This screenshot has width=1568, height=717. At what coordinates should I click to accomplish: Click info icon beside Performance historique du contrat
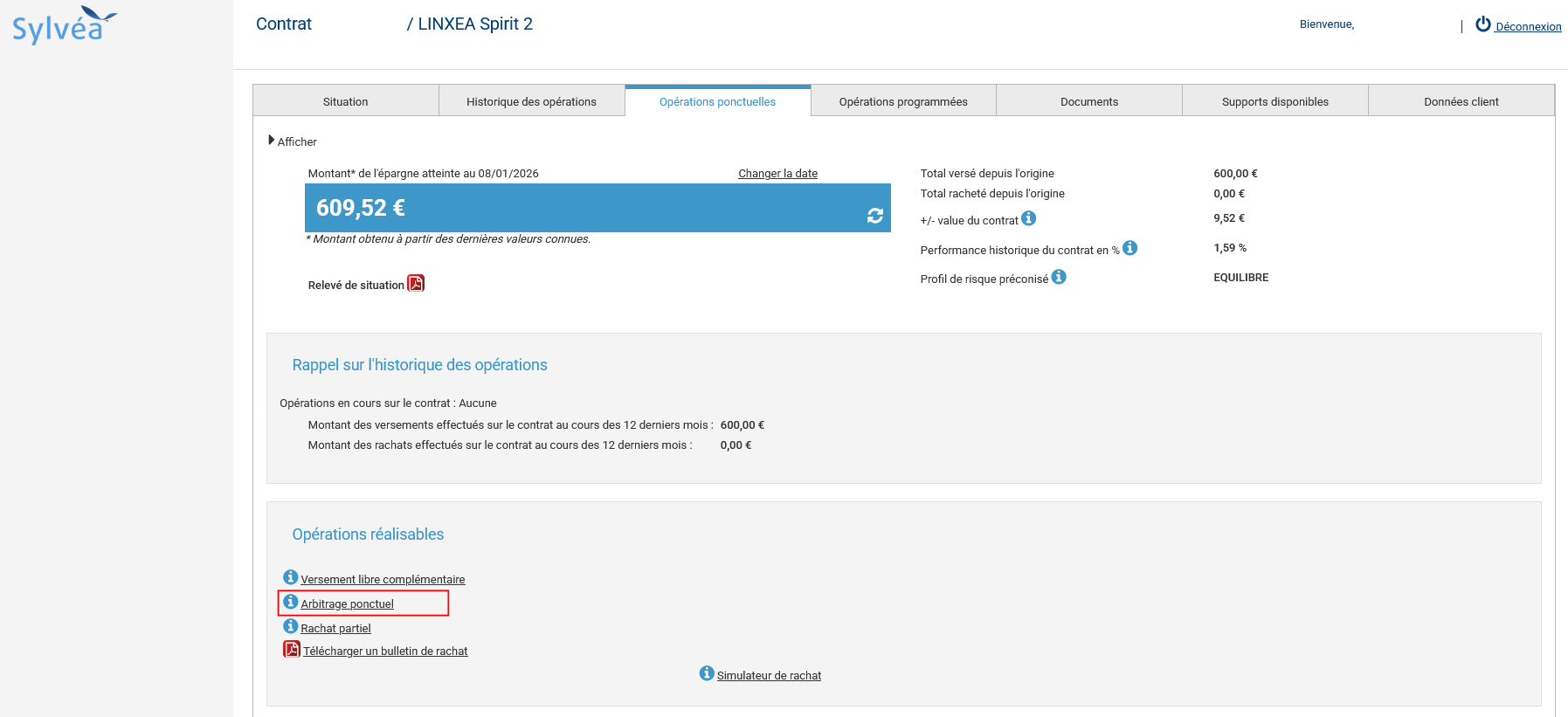click(1129, 248)
